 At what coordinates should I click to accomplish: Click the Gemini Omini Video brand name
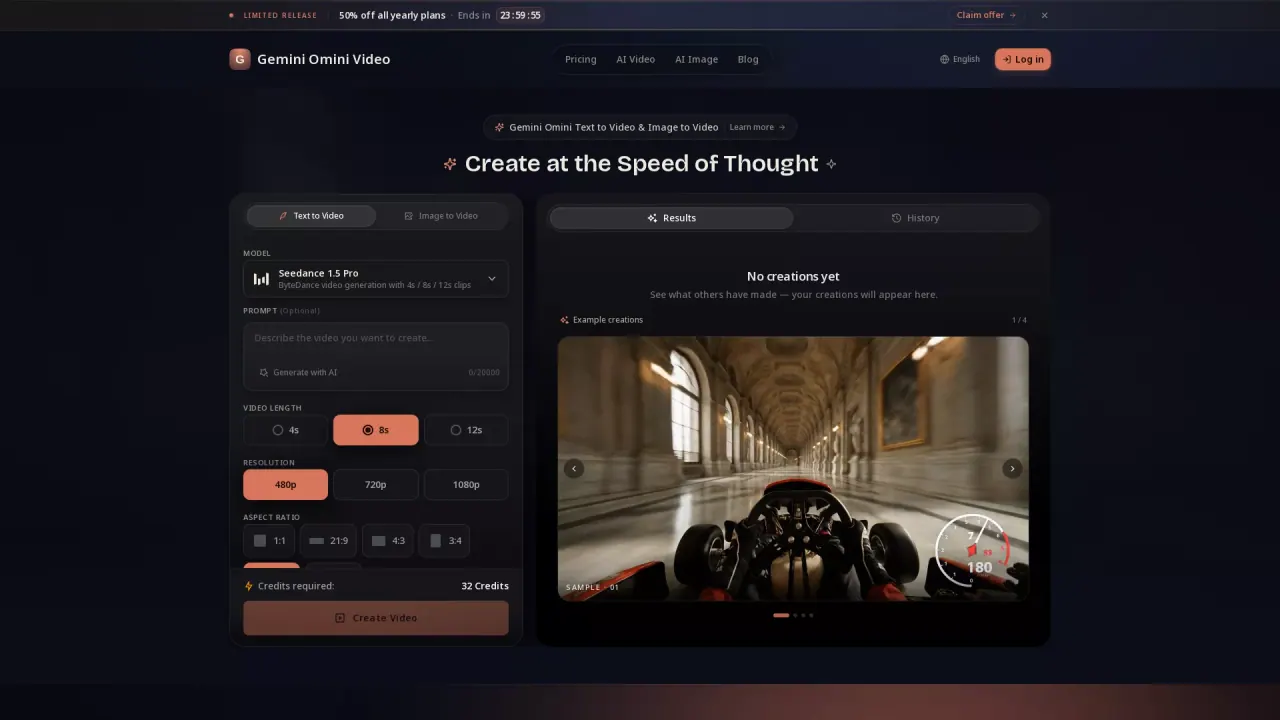pyautogui.click(x=323, y=59)
